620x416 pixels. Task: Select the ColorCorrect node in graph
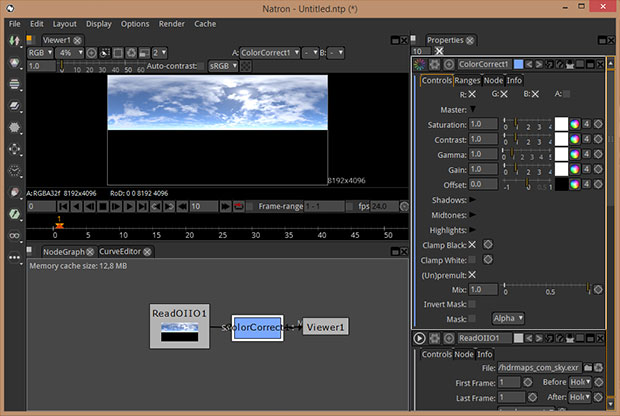[x=257, y=328]
